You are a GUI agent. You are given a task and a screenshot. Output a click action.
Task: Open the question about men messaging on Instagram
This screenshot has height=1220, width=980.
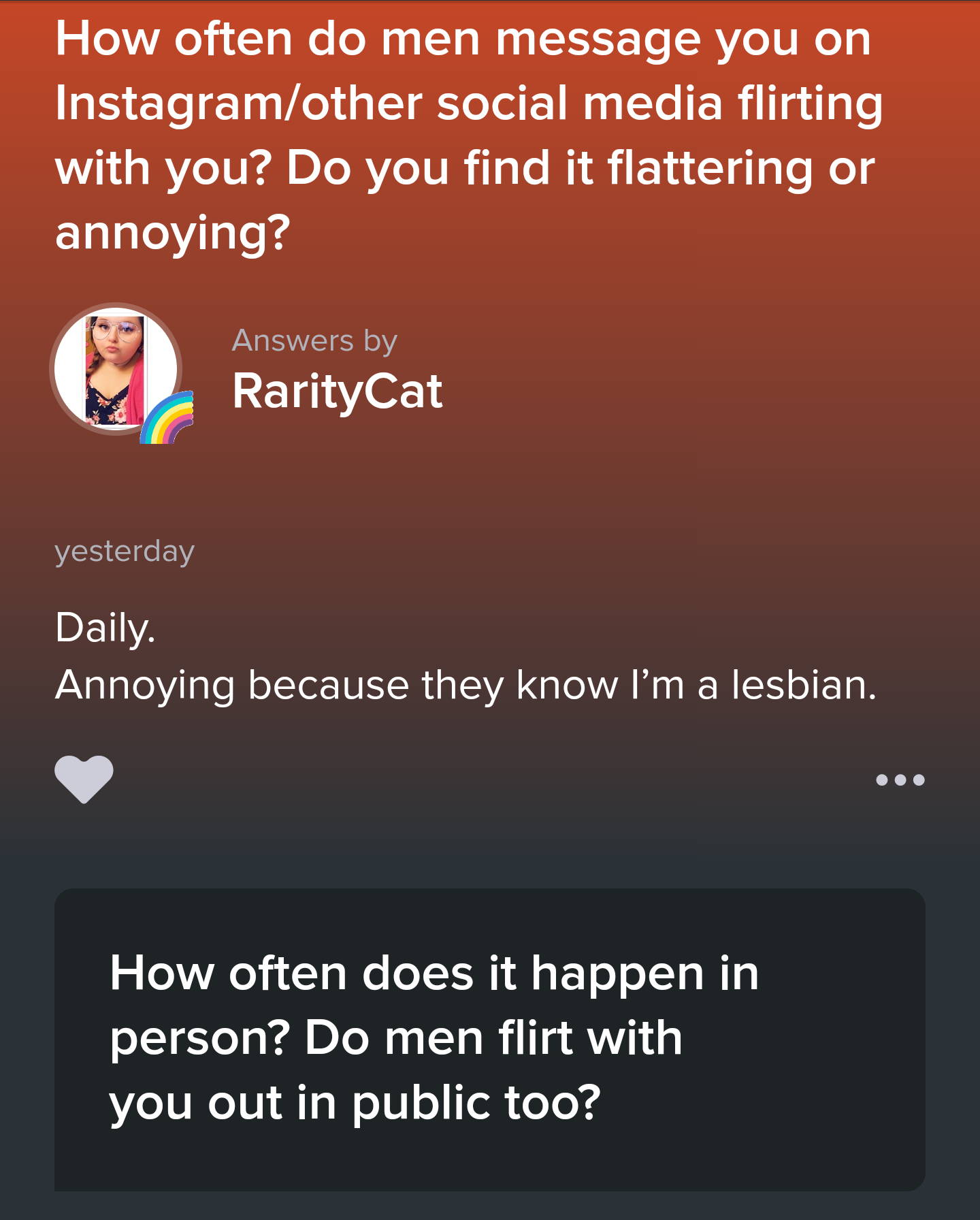[x=469, y=135]
